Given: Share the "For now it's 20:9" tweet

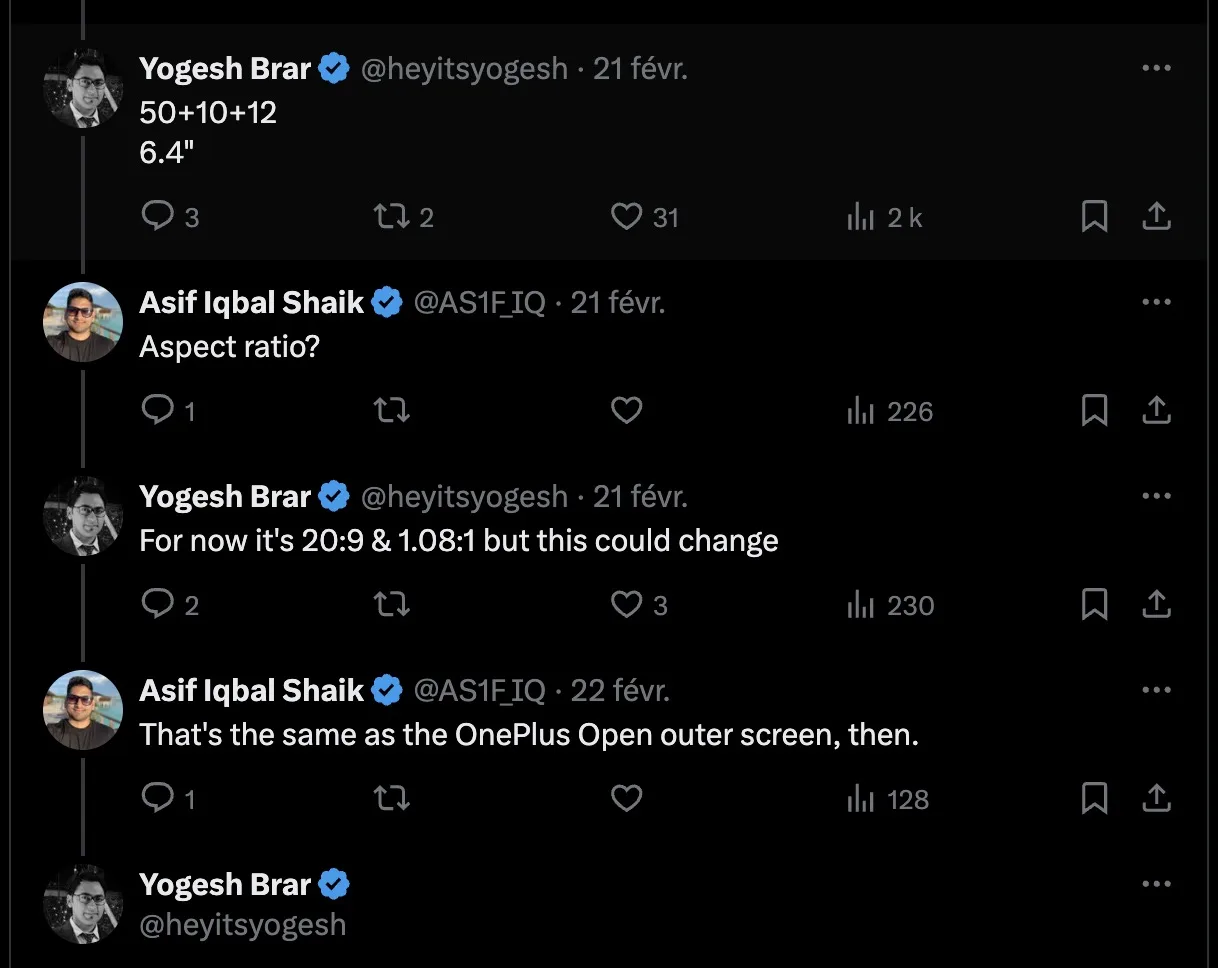Looking at the screenshot, I should (1156, 604).
